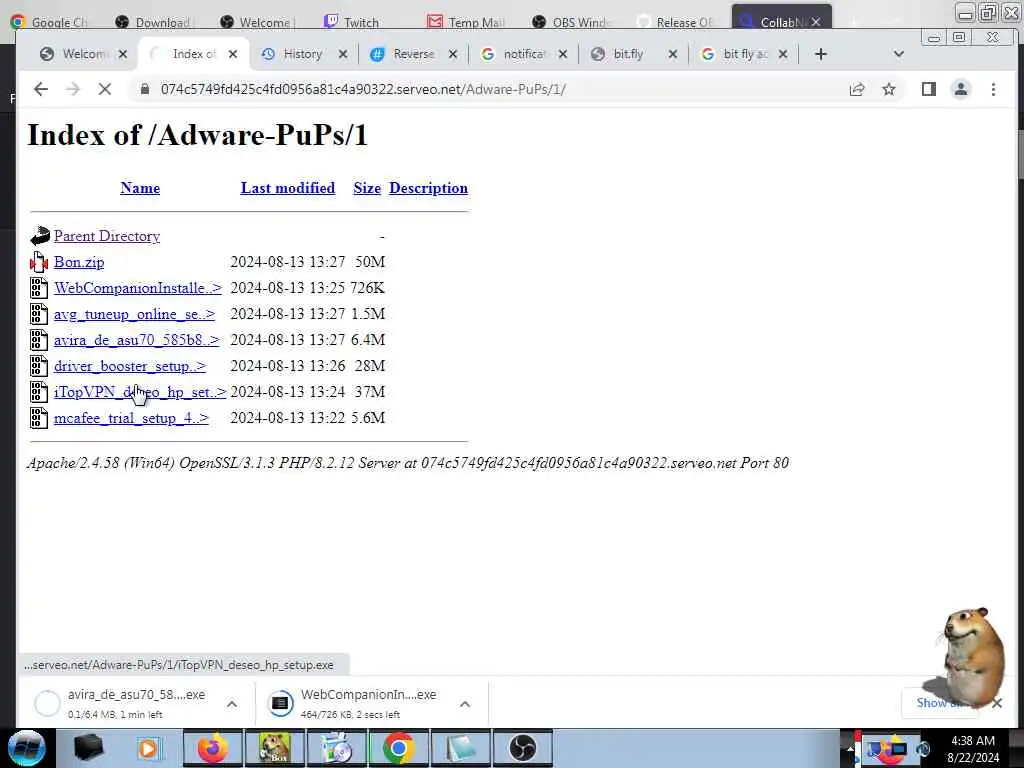Select the Temp Mail tab in background window
This screenshot has height=768, width=1024.
click(466, 22)
